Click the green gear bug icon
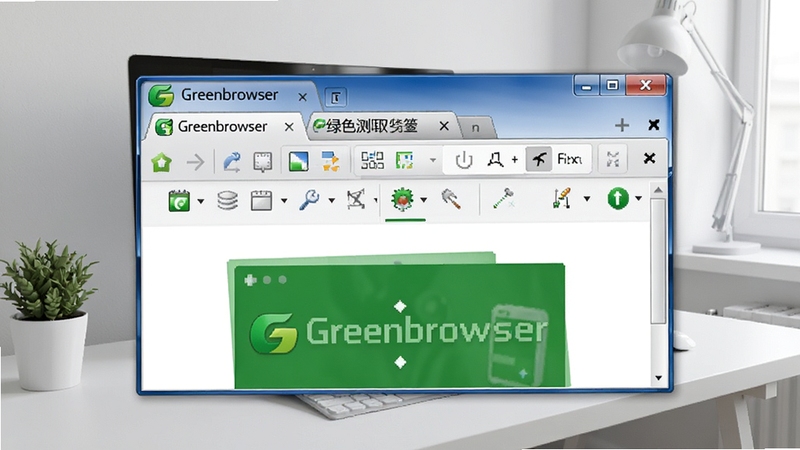800x450 pixels. tap(402, 199)
